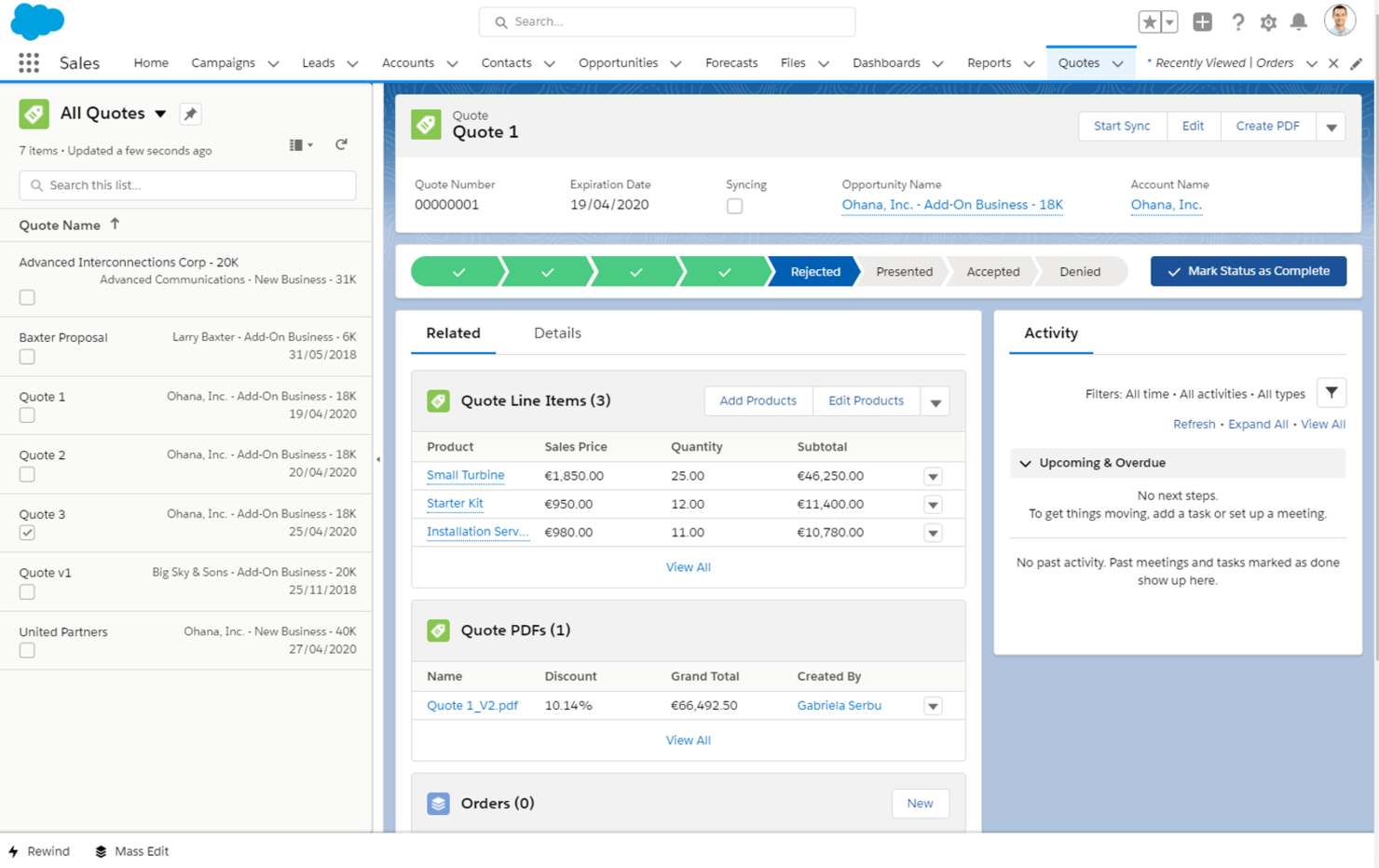Switch to the Details tab

(557, 332)
